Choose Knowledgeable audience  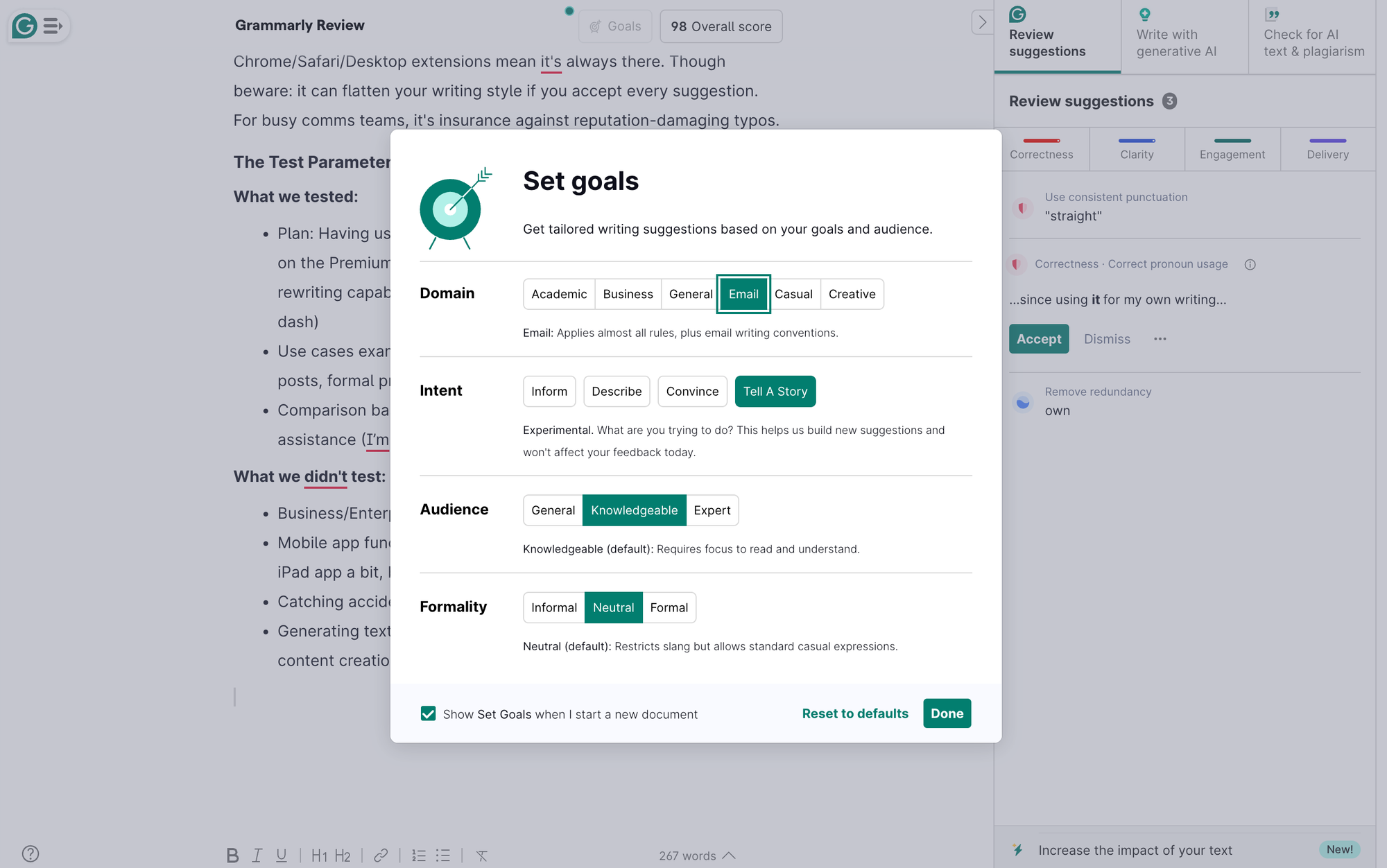click(x=634, y=510)
